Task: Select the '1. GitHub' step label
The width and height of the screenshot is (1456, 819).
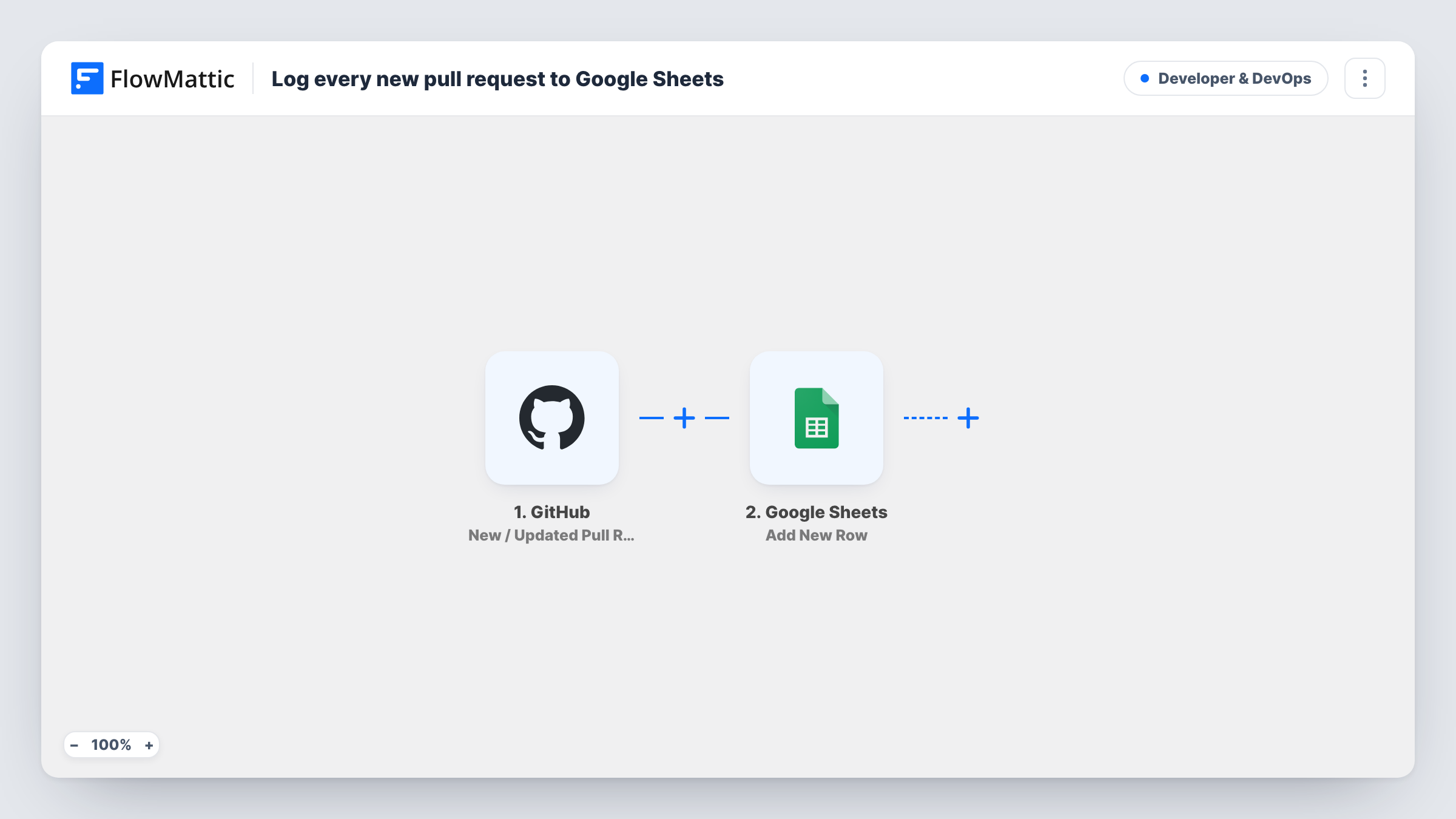Action: tap(552, 512)
